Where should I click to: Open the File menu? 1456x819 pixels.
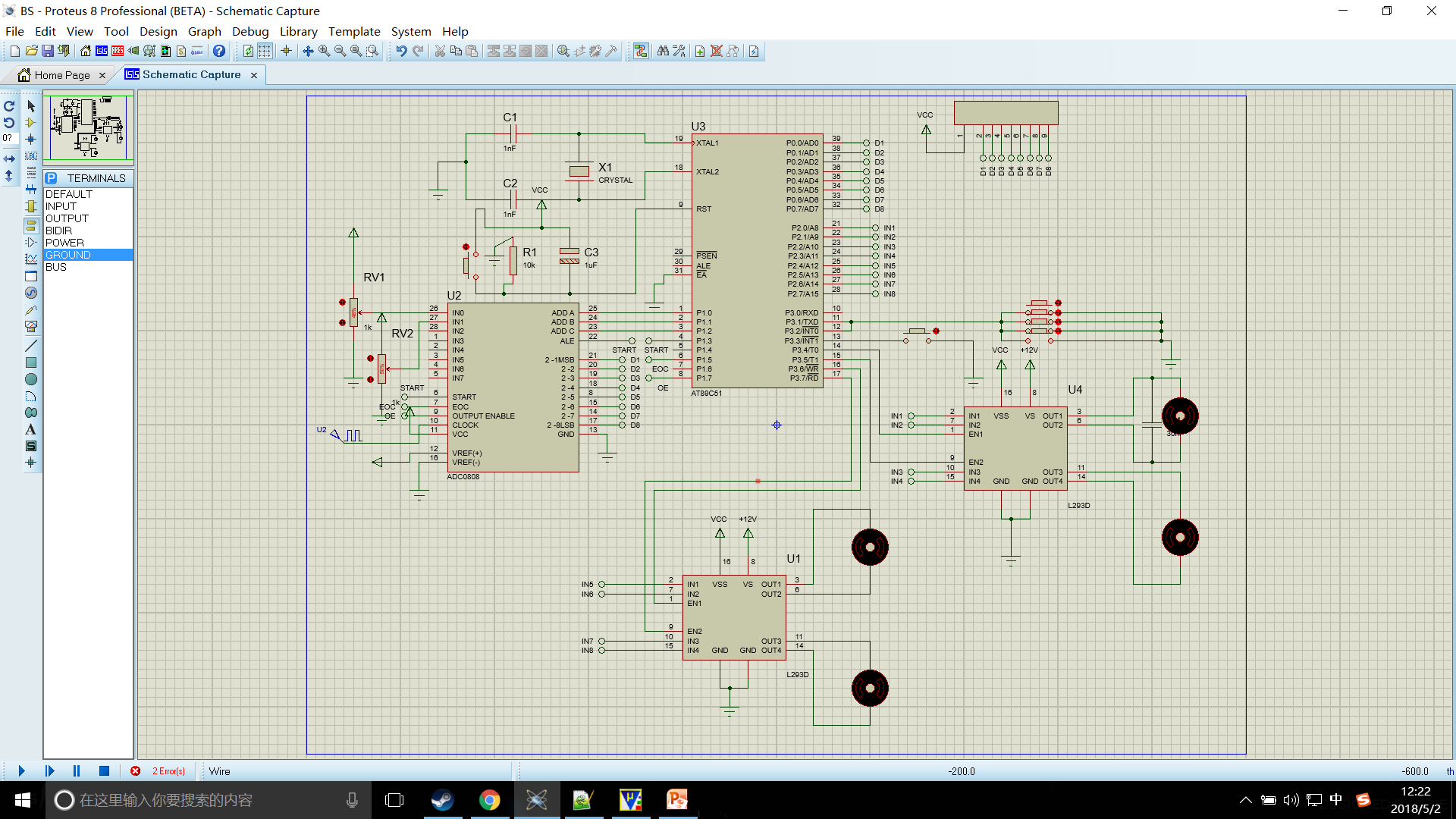pos(14,31)
